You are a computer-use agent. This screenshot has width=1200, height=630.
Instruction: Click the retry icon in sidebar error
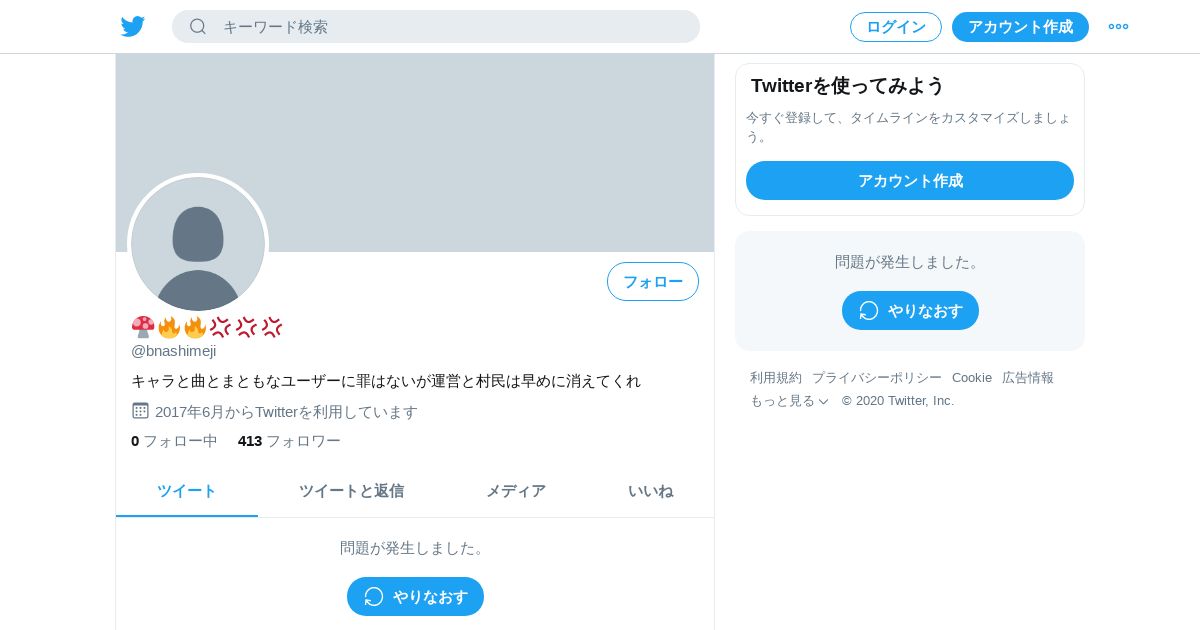[x=869, y=310]
